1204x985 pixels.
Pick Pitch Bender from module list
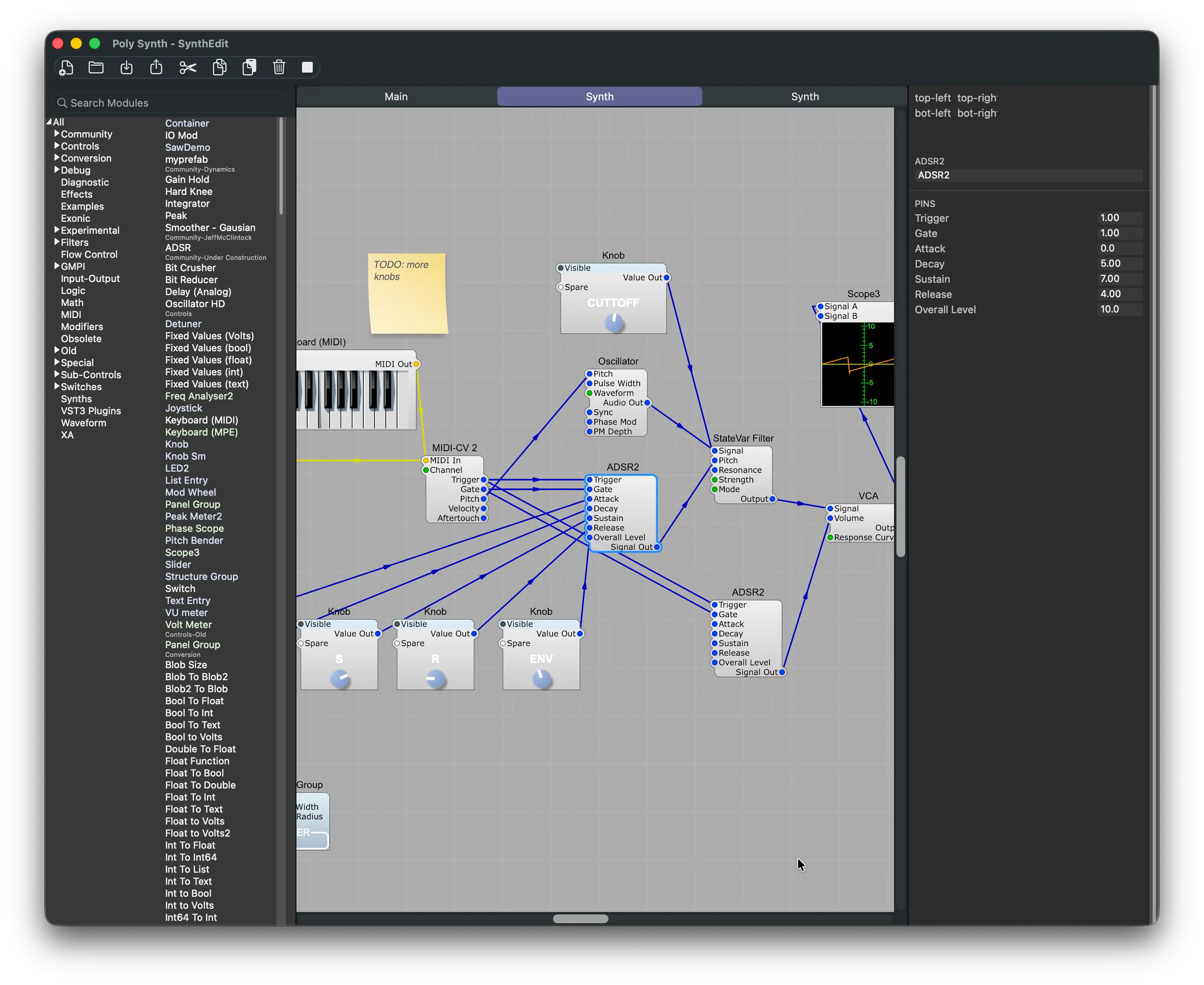pyautogui.click(x=194, y=540)
